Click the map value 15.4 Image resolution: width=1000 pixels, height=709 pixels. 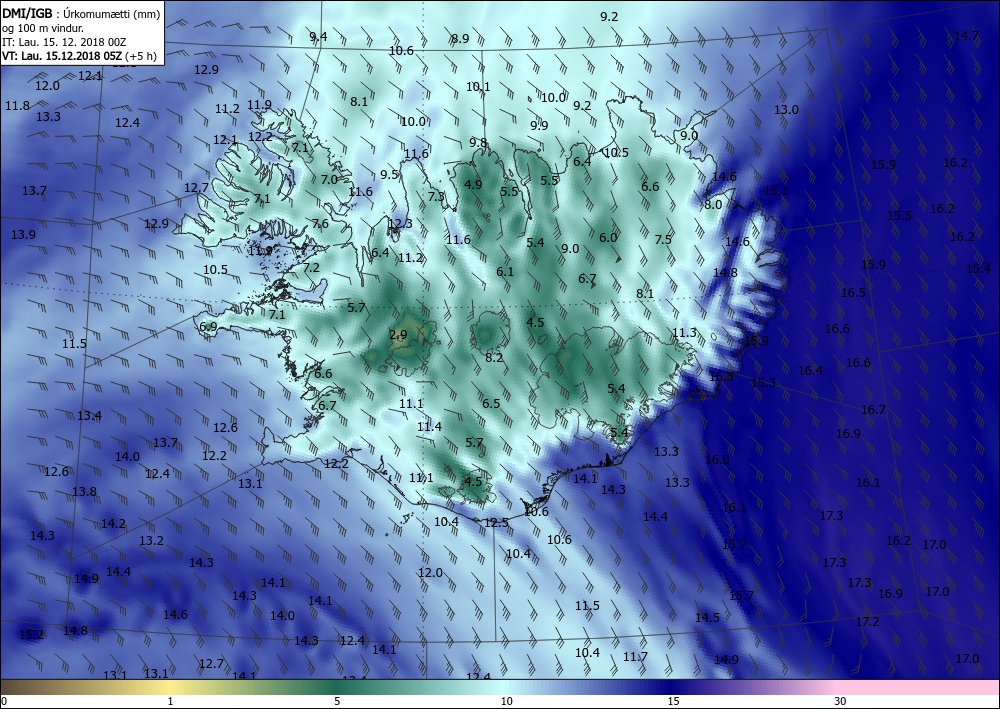point(978,269)
